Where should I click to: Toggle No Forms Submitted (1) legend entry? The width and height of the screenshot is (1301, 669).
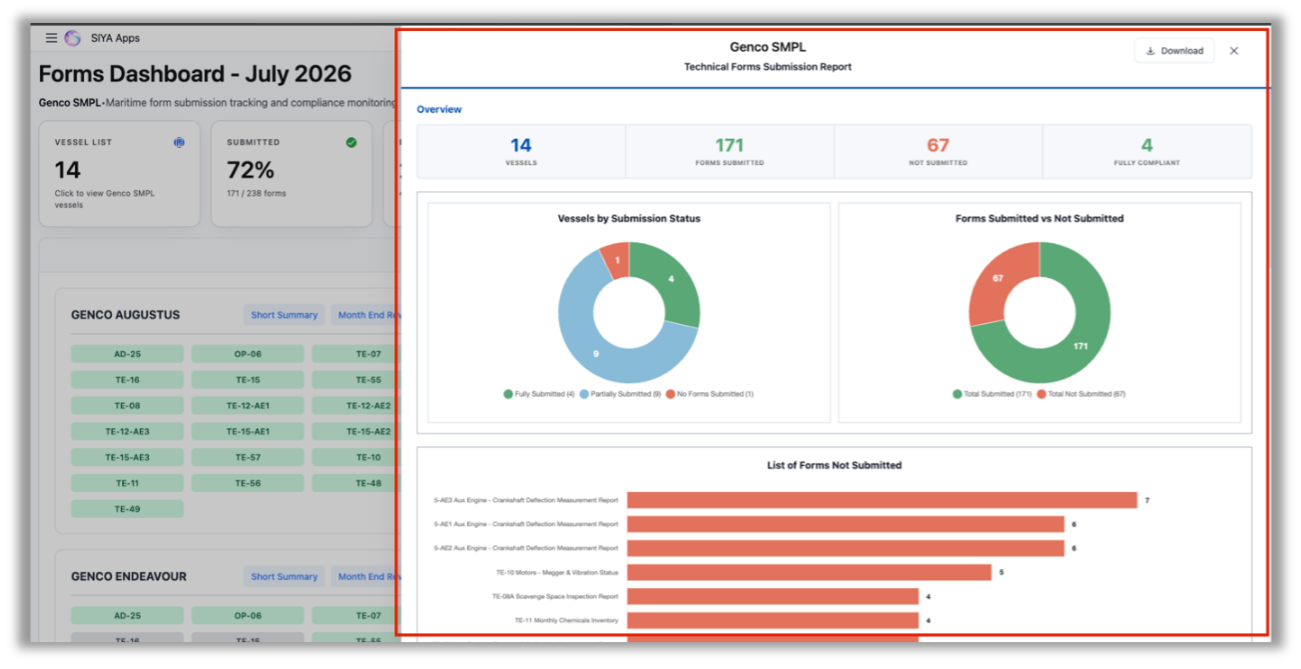point(709,394)
